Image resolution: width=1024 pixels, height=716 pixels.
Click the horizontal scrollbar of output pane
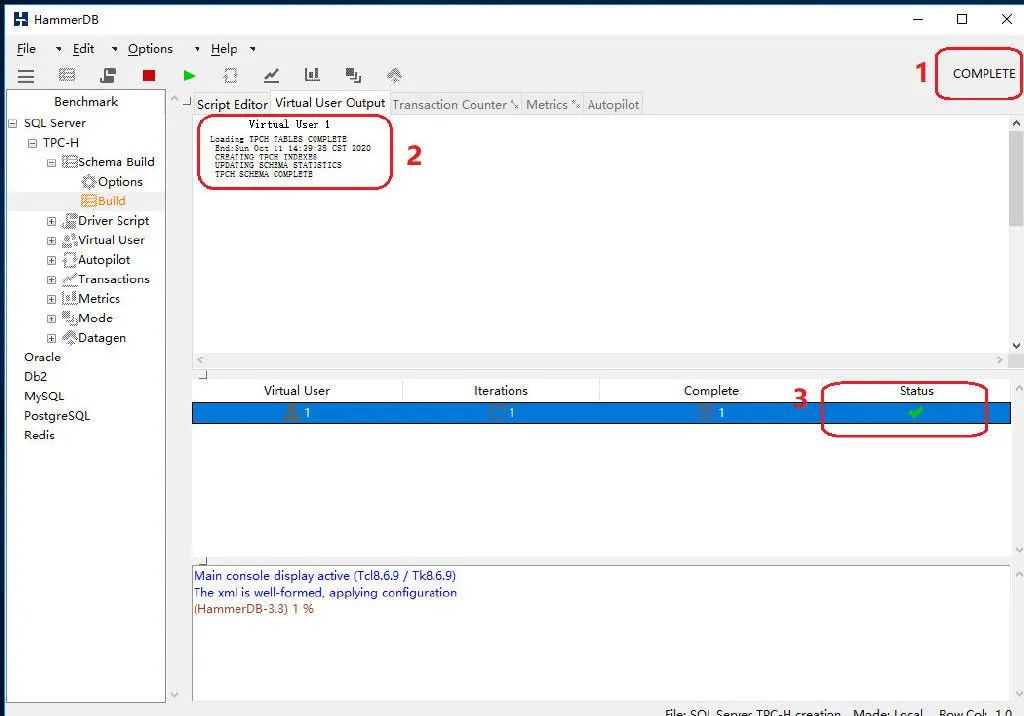(600, 360)
